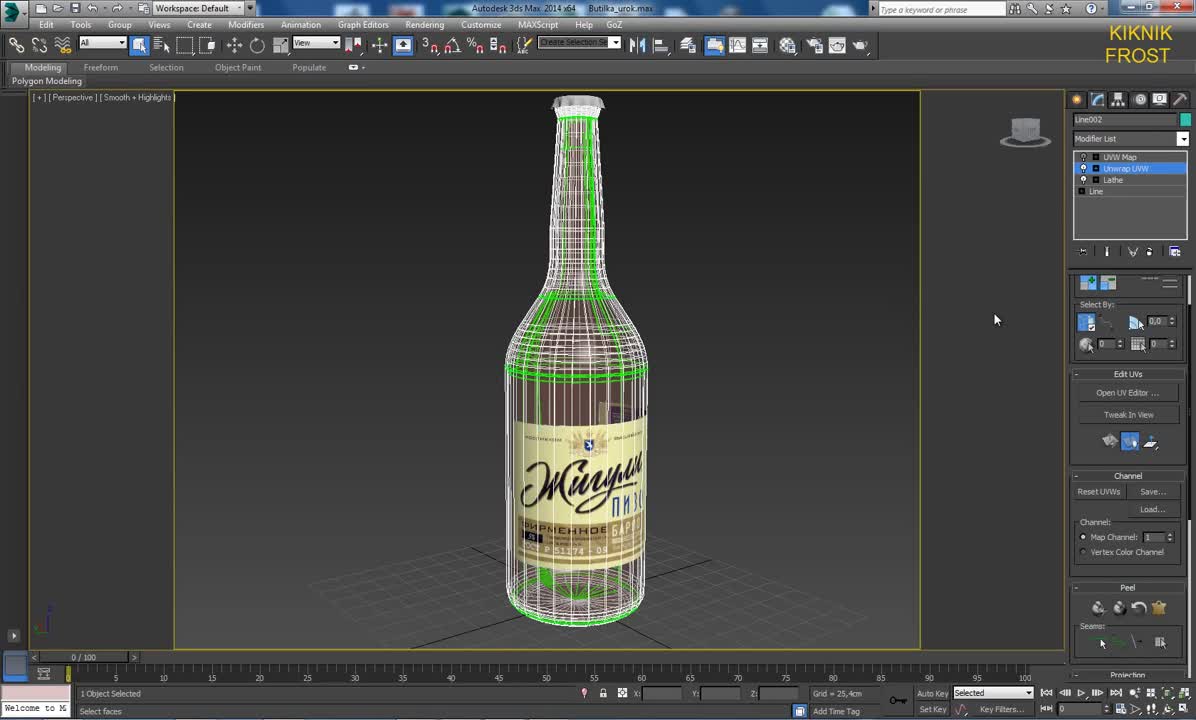The image size is (1196, 720).
Task: Switch to the Object Paint ribbon tab
Action: coord(238,67)
